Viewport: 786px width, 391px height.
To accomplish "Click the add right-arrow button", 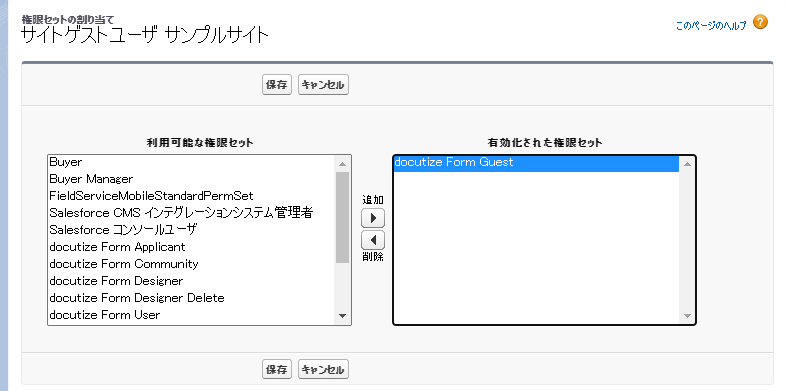I will tap(373, 218).
